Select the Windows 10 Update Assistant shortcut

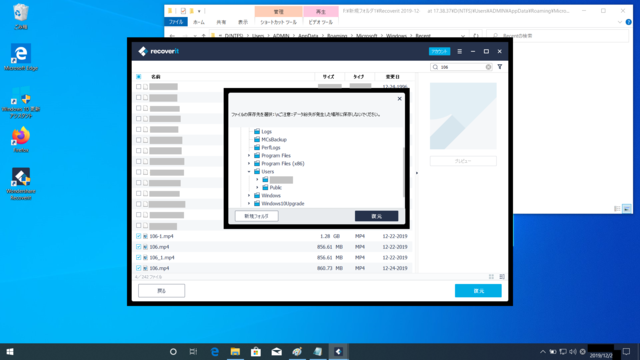(x=21, y=102)
